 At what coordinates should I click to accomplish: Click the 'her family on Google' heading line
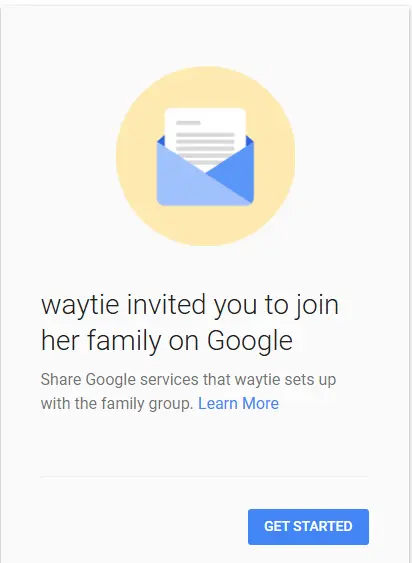[x=167, y=341]
